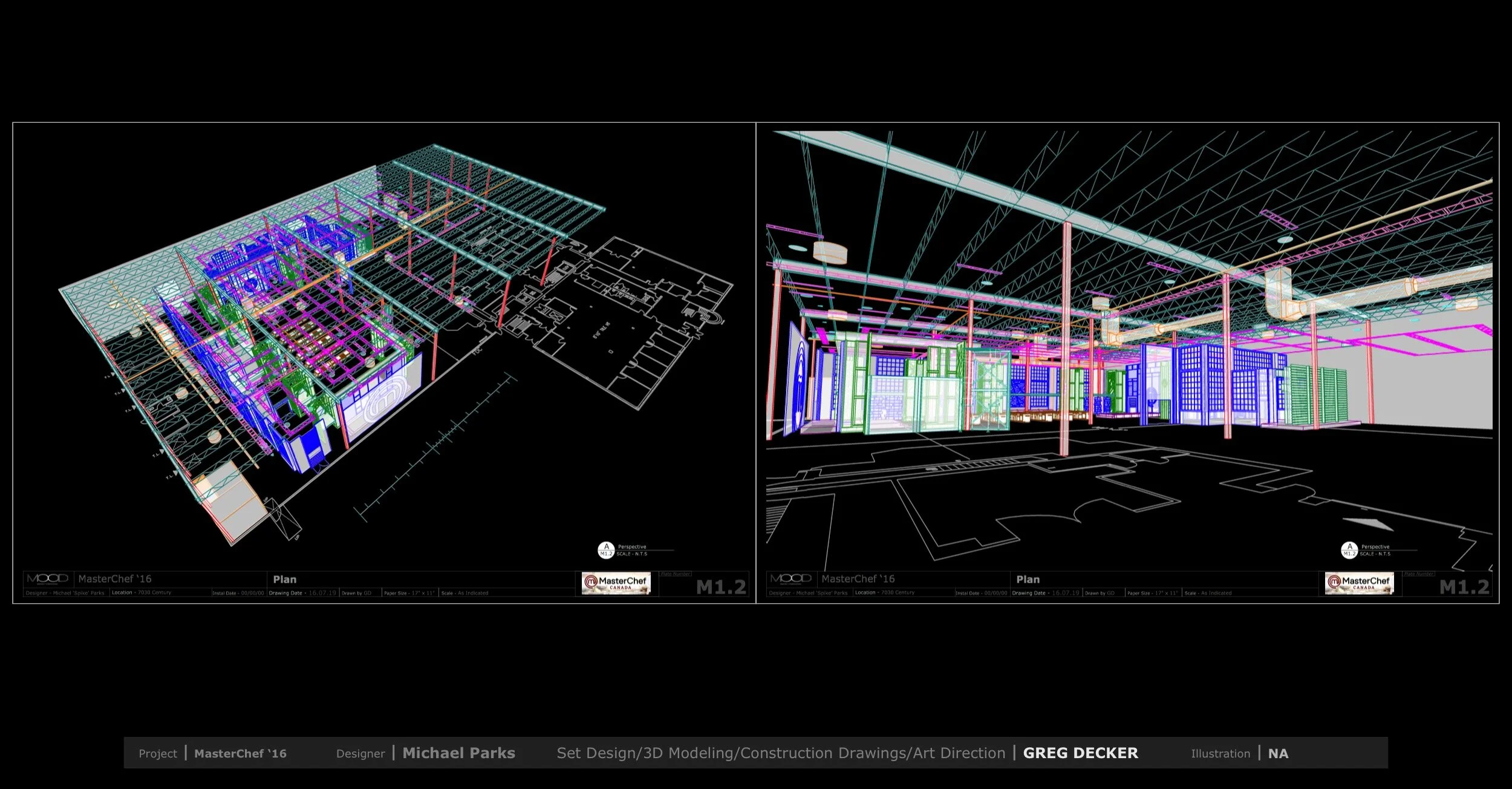1512x789 pixels.
Task: Expand the Plate Number field on the left sheet
Action: pyautogui.click(x=676, y=574)
